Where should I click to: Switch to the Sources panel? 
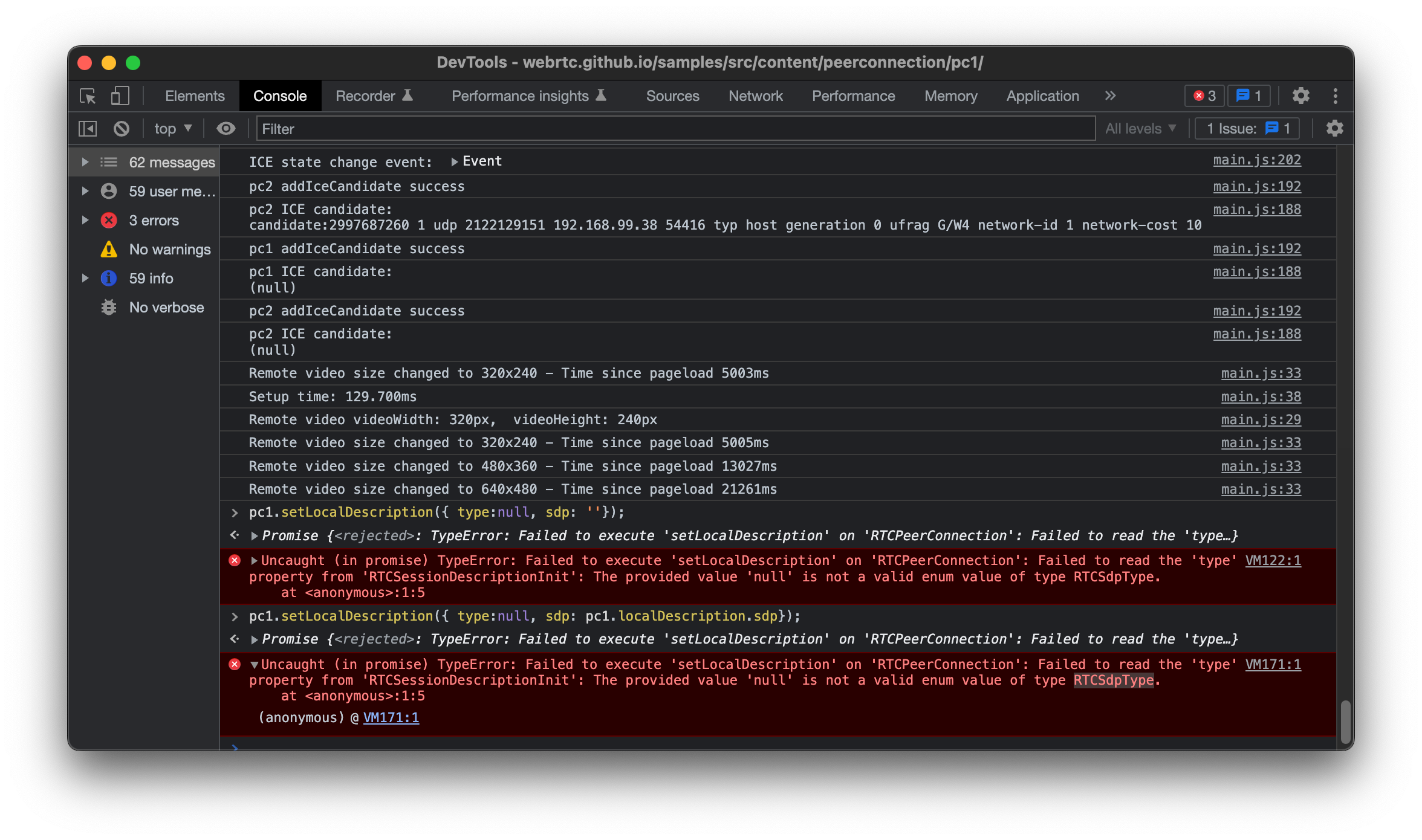672,95
